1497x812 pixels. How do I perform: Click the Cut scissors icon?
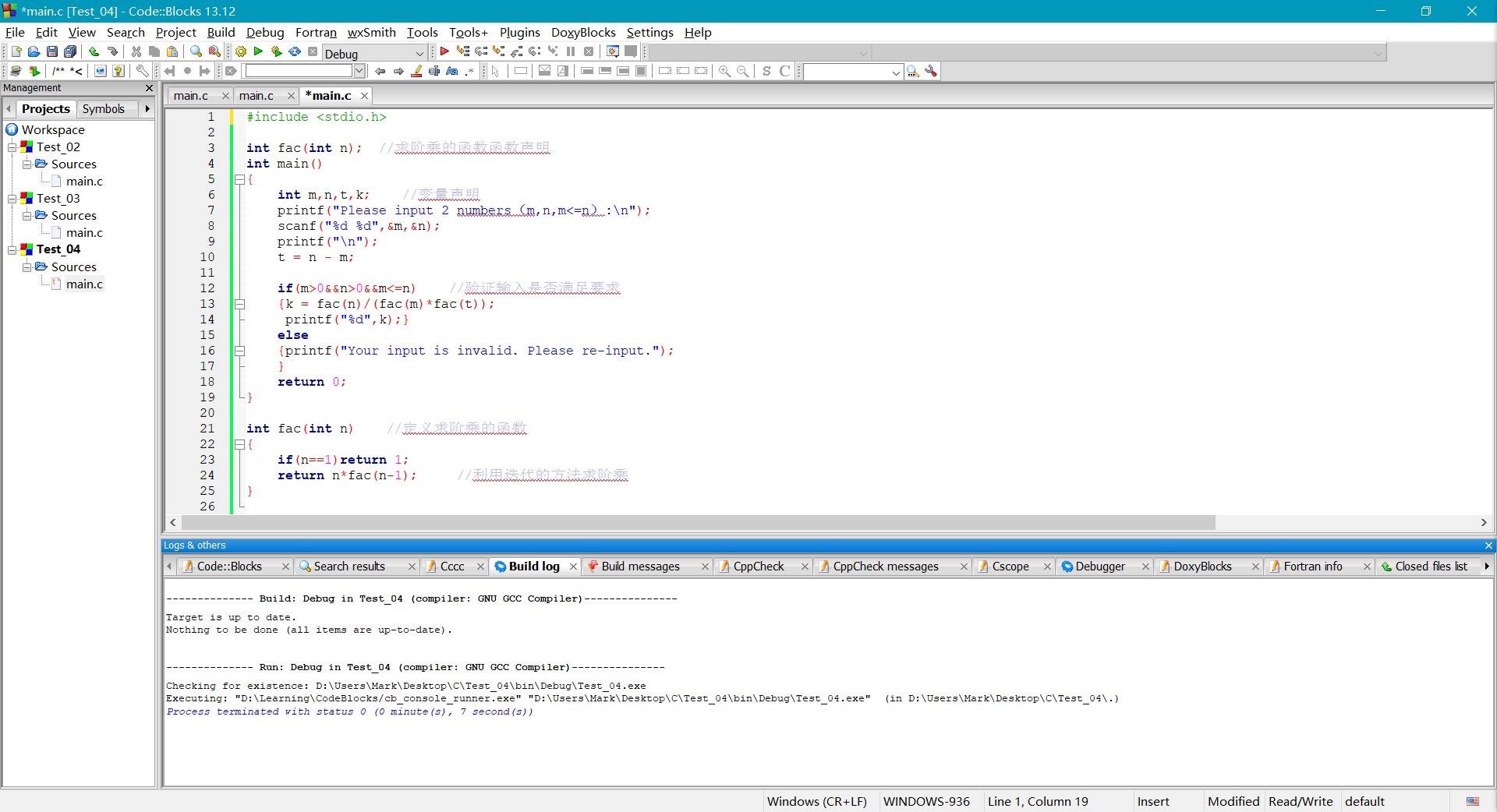(136, 51)
